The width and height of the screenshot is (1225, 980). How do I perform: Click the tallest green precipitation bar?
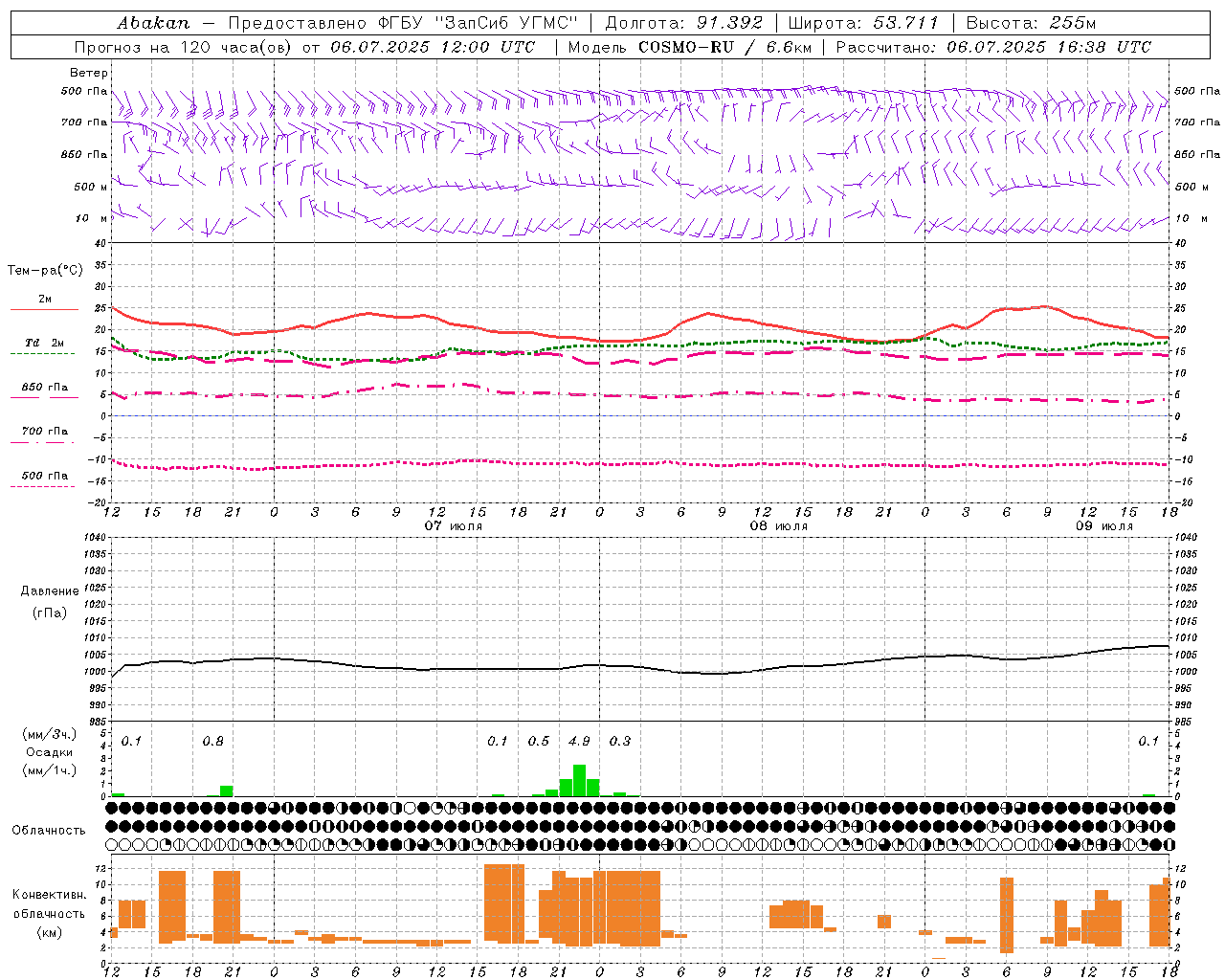579,780
